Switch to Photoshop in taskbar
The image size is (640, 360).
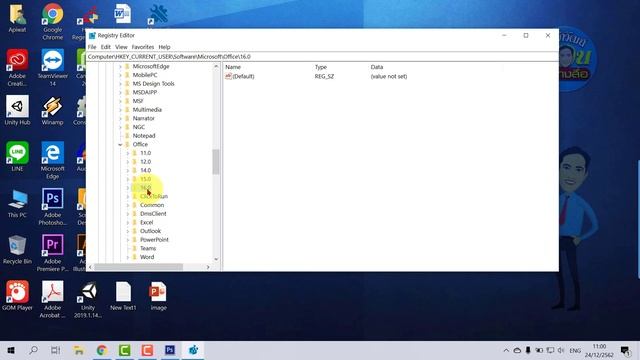tap(170, 350)
